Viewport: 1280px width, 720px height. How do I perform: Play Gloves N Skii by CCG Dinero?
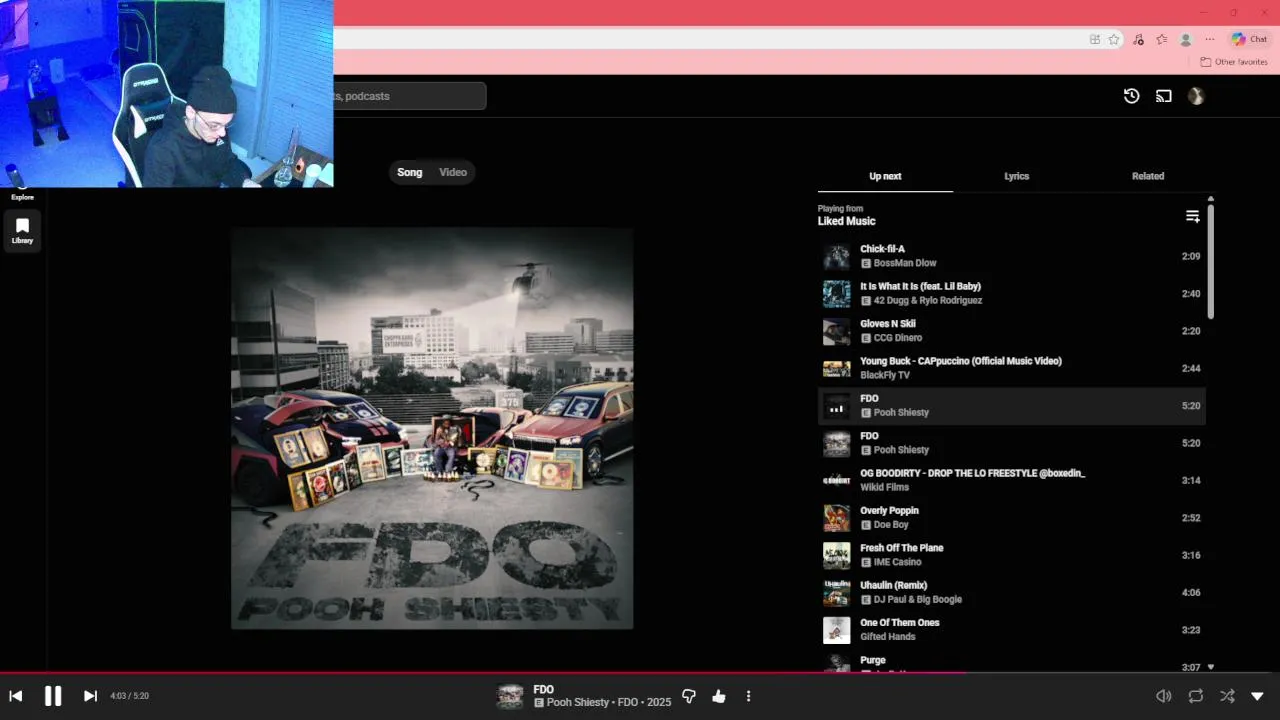point(1012,331)
